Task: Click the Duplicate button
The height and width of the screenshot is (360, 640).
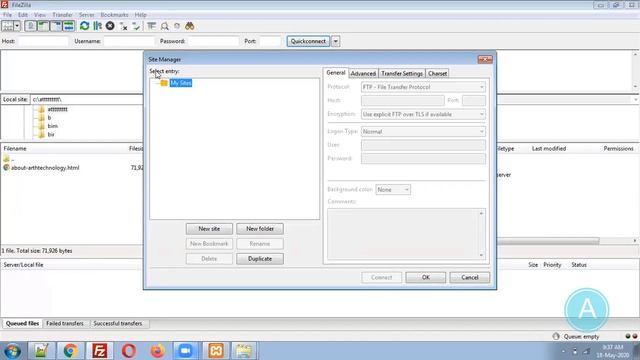Action: click(x=260, y=259)
